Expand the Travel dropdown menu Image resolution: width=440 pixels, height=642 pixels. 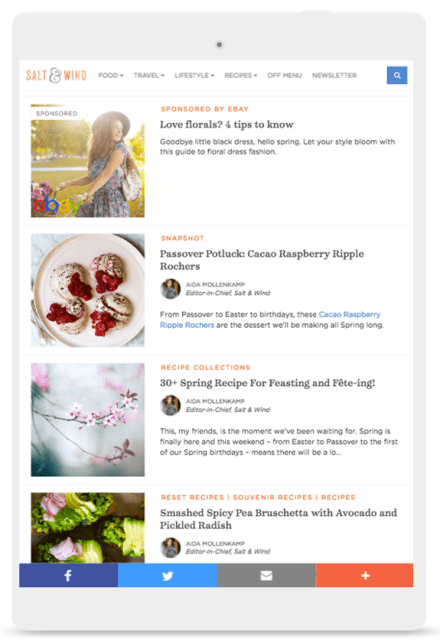(149, 75)
